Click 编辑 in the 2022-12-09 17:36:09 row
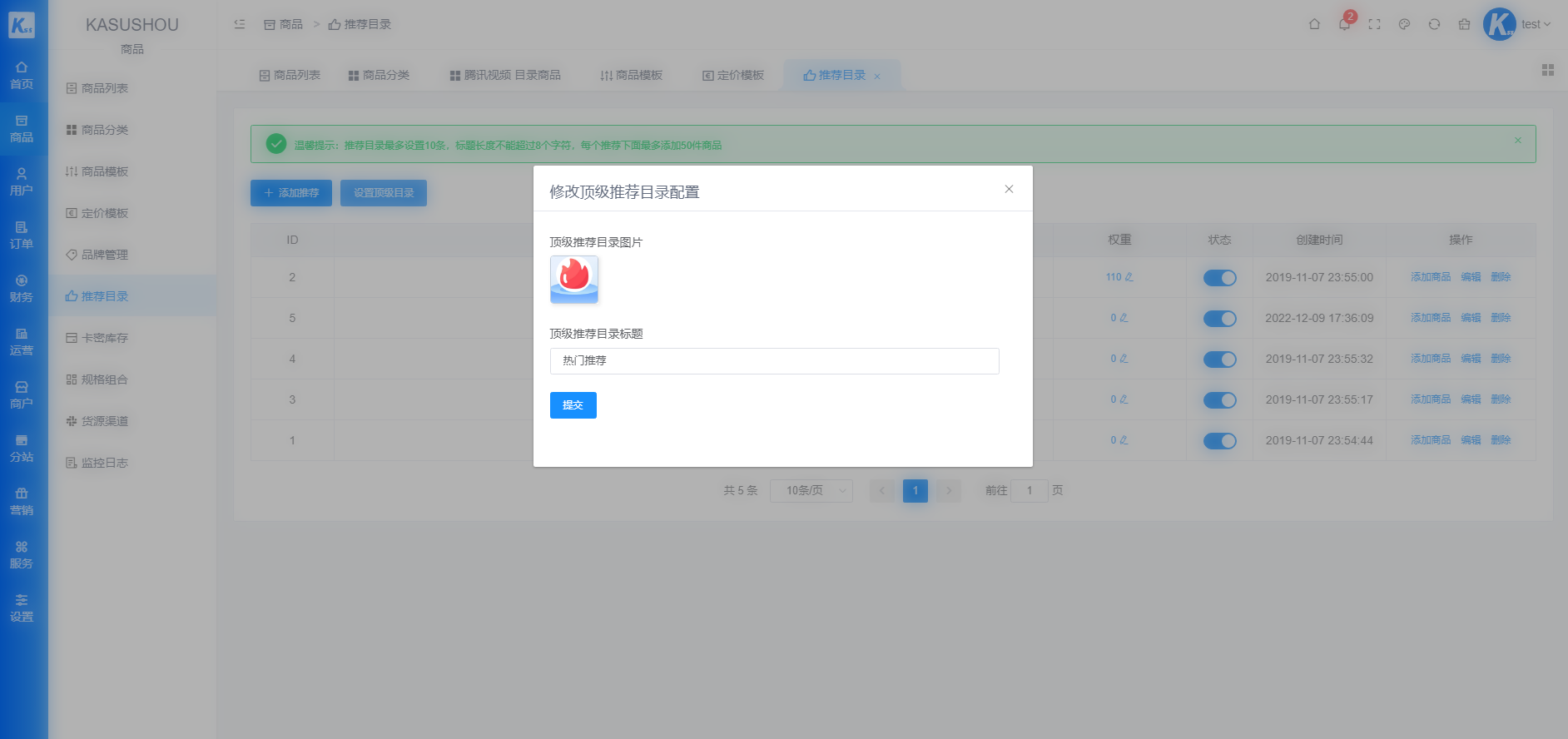The width and height of the screenshot is (1568, 739). [1471, 318]
